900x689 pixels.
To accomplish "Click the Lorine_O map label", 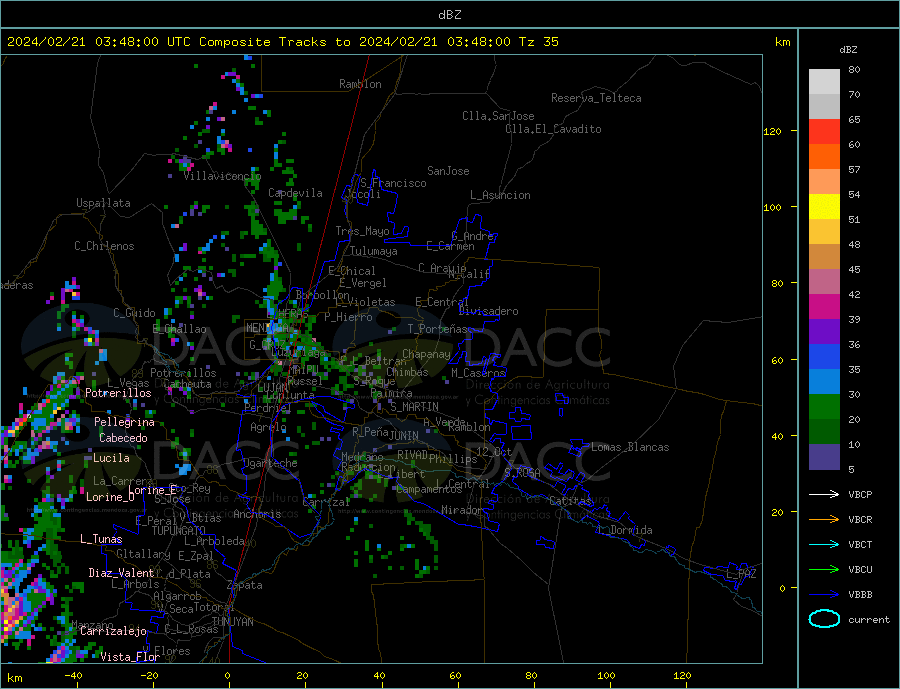I will 110,497.
